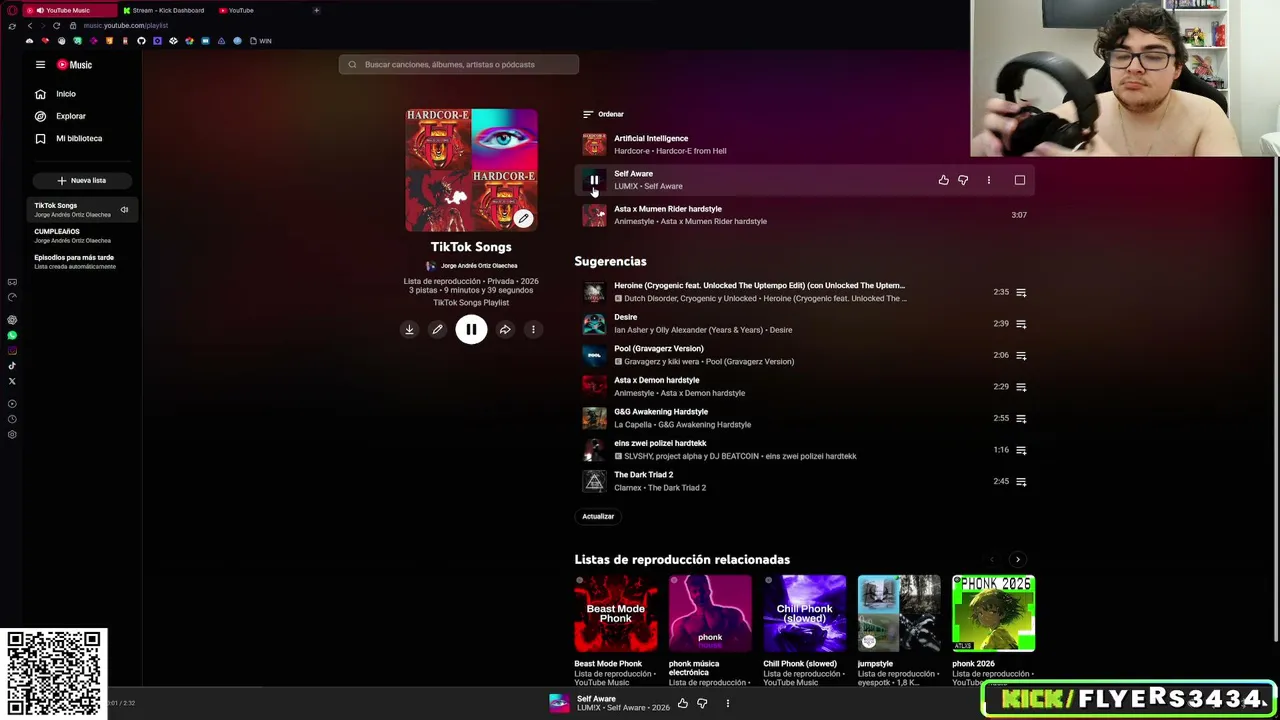Open WhatsApp in the browser sidebar

[12, 335]
